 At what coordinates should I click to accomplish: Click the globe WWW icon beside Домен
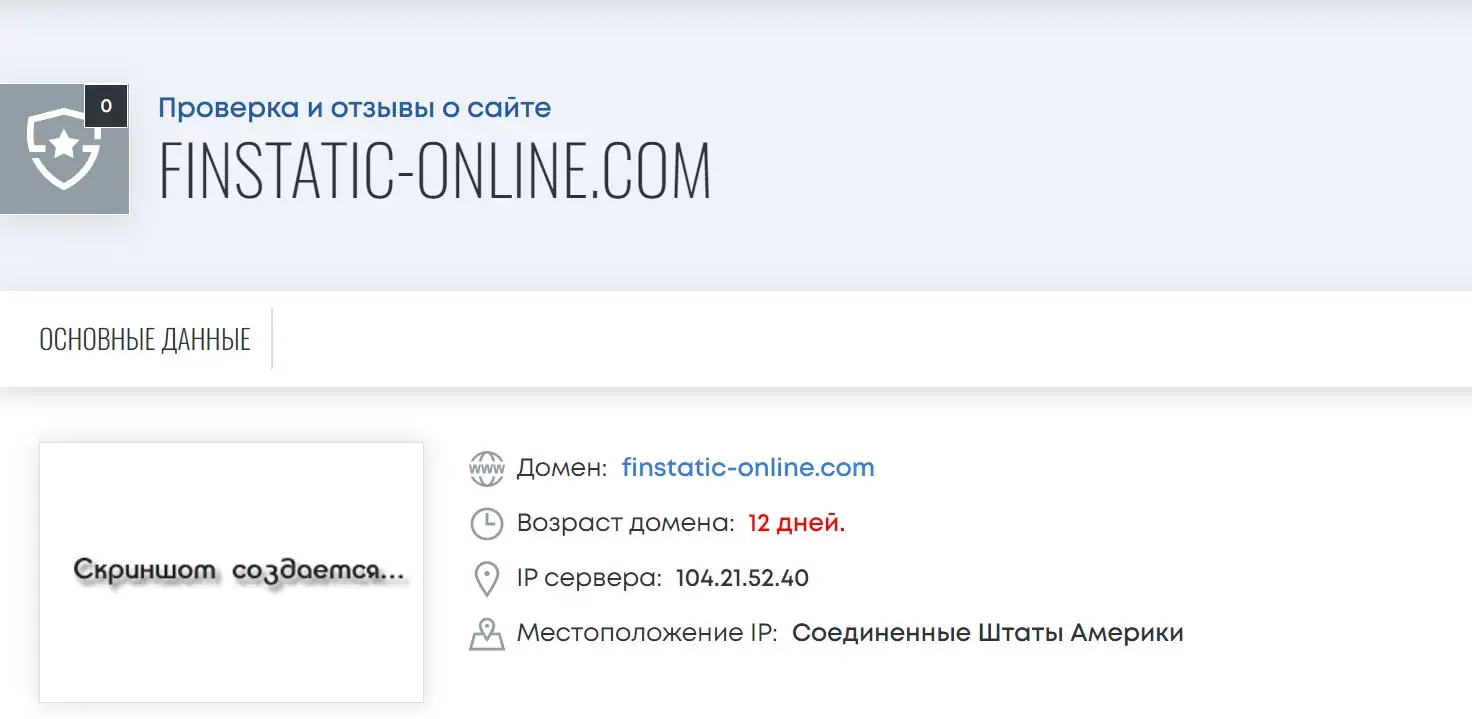point(487,468)
